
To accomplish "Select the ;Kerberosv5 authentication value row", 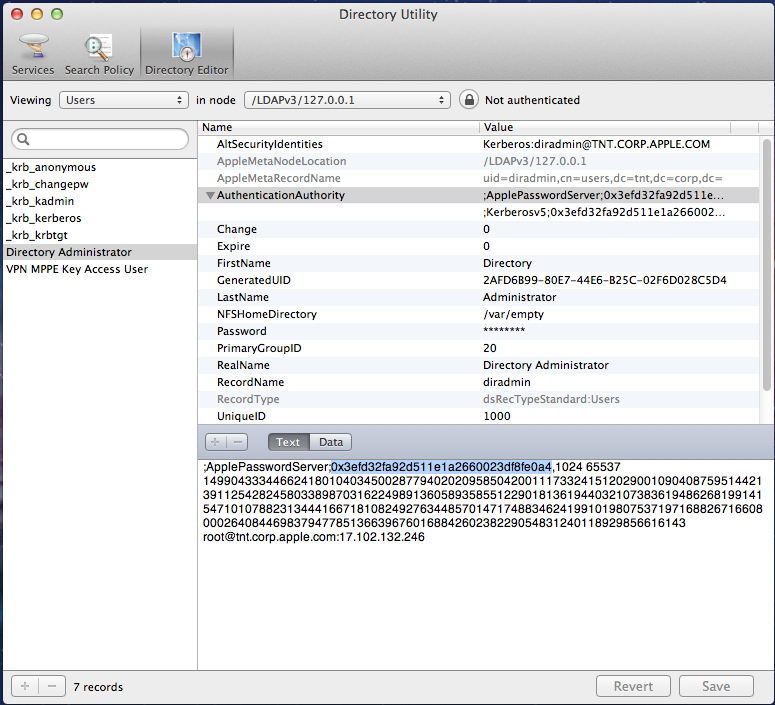I will click(478, 212).
